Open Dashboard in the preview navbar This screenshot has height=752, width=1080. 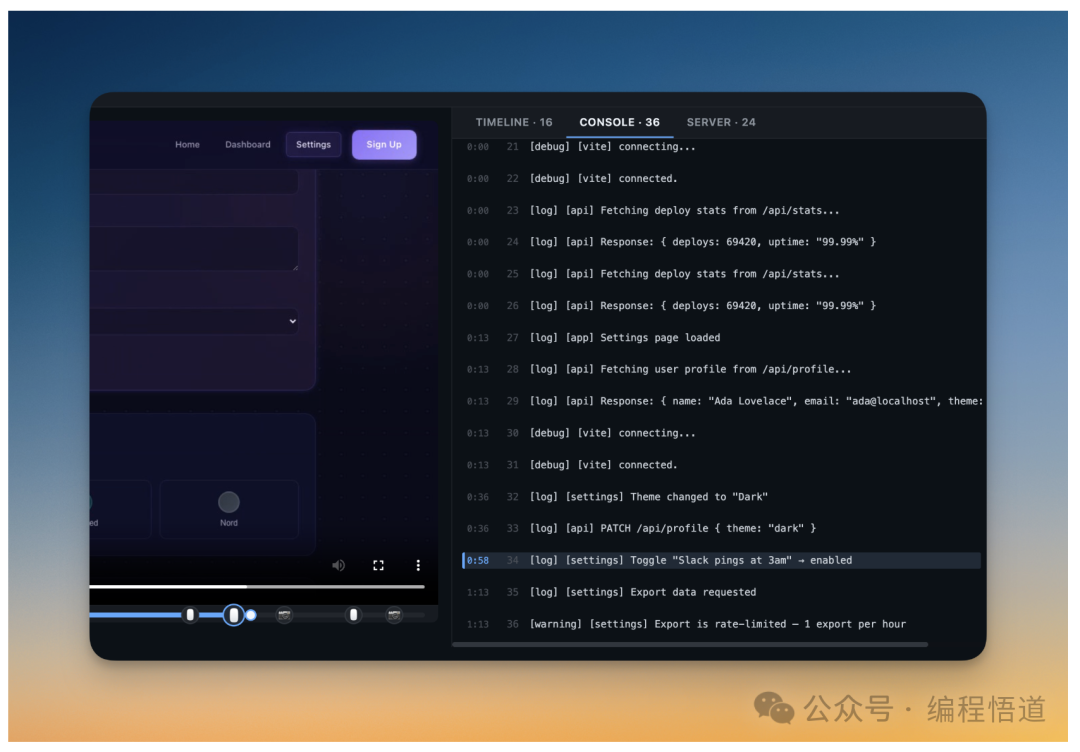click(248, 145)
